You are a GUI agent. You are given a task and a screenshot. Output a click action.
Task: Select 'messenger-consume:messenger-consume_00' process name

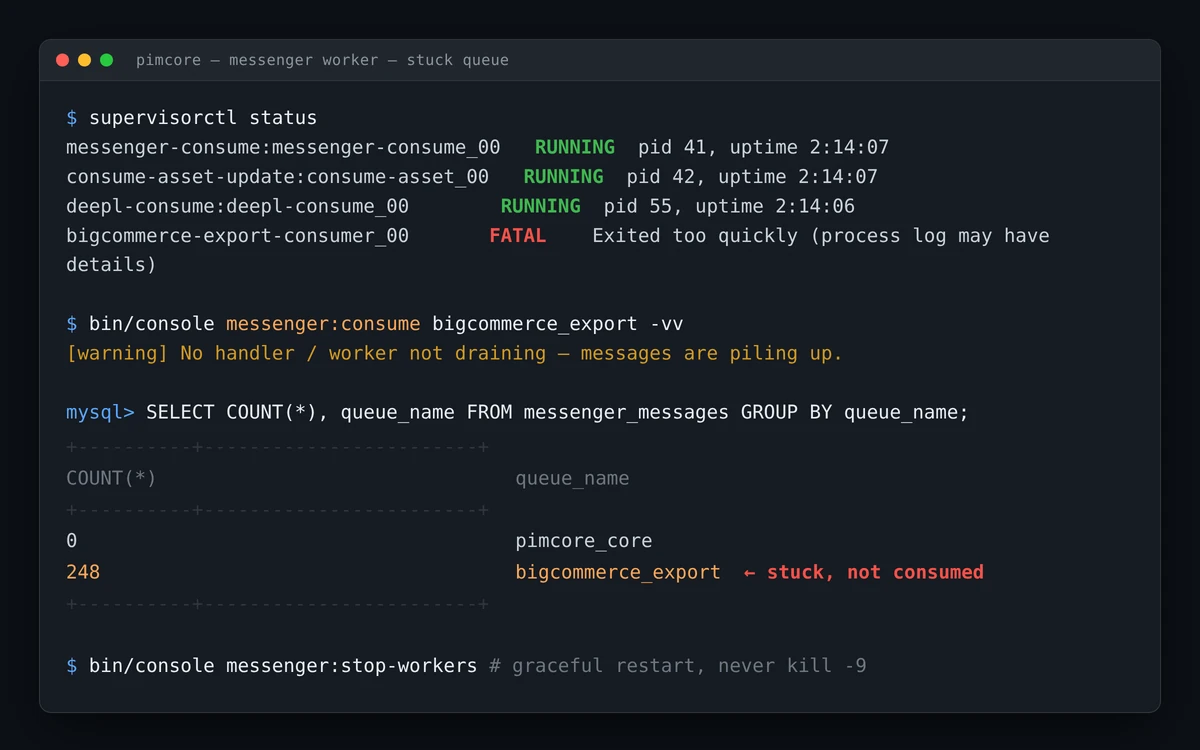pyautogui.click(x=283, y=148)
